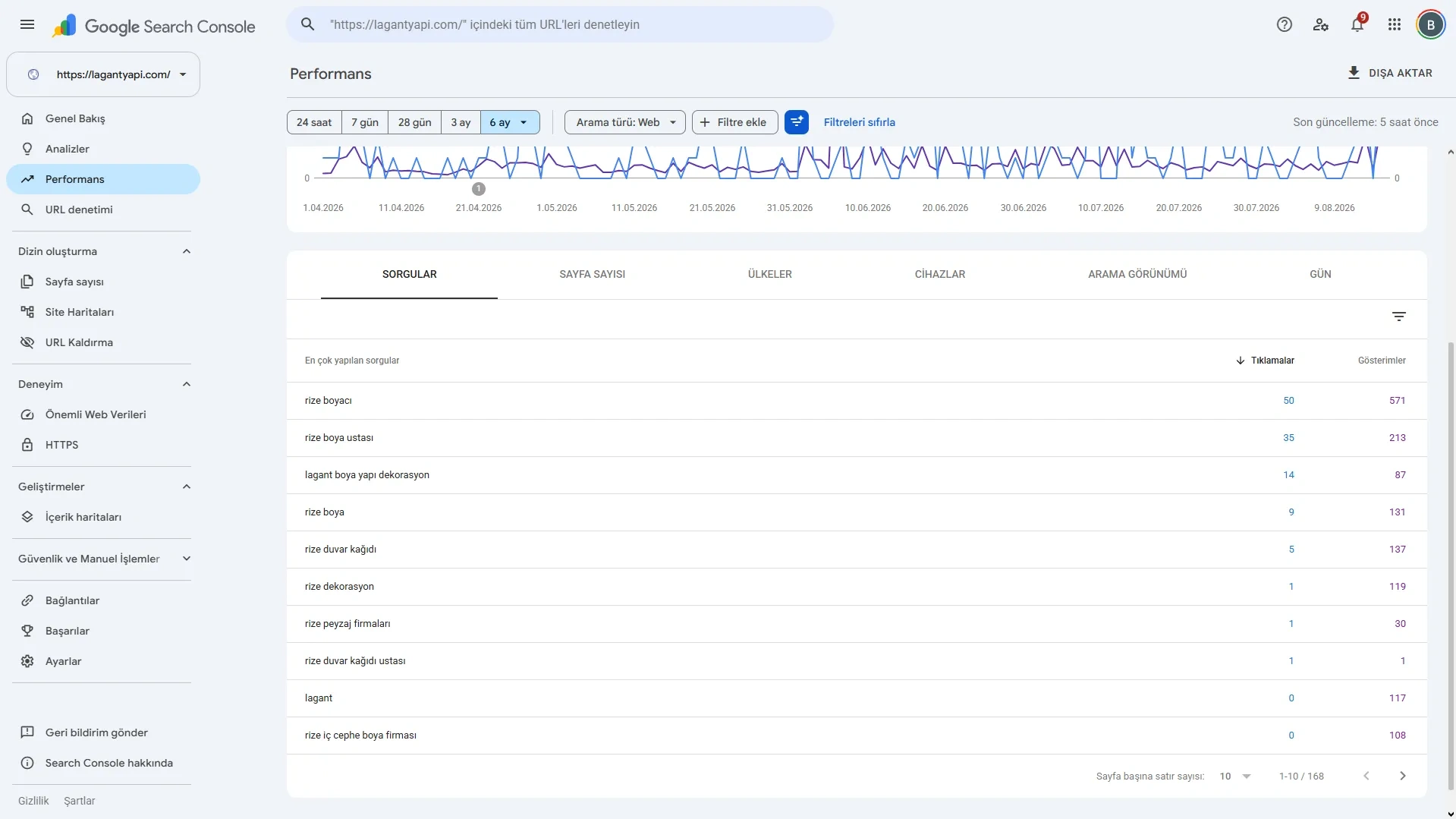Open the Gizlilik footer link
Image resolution: width=1456 pixels, height=819 pixels.
(33, 801)
